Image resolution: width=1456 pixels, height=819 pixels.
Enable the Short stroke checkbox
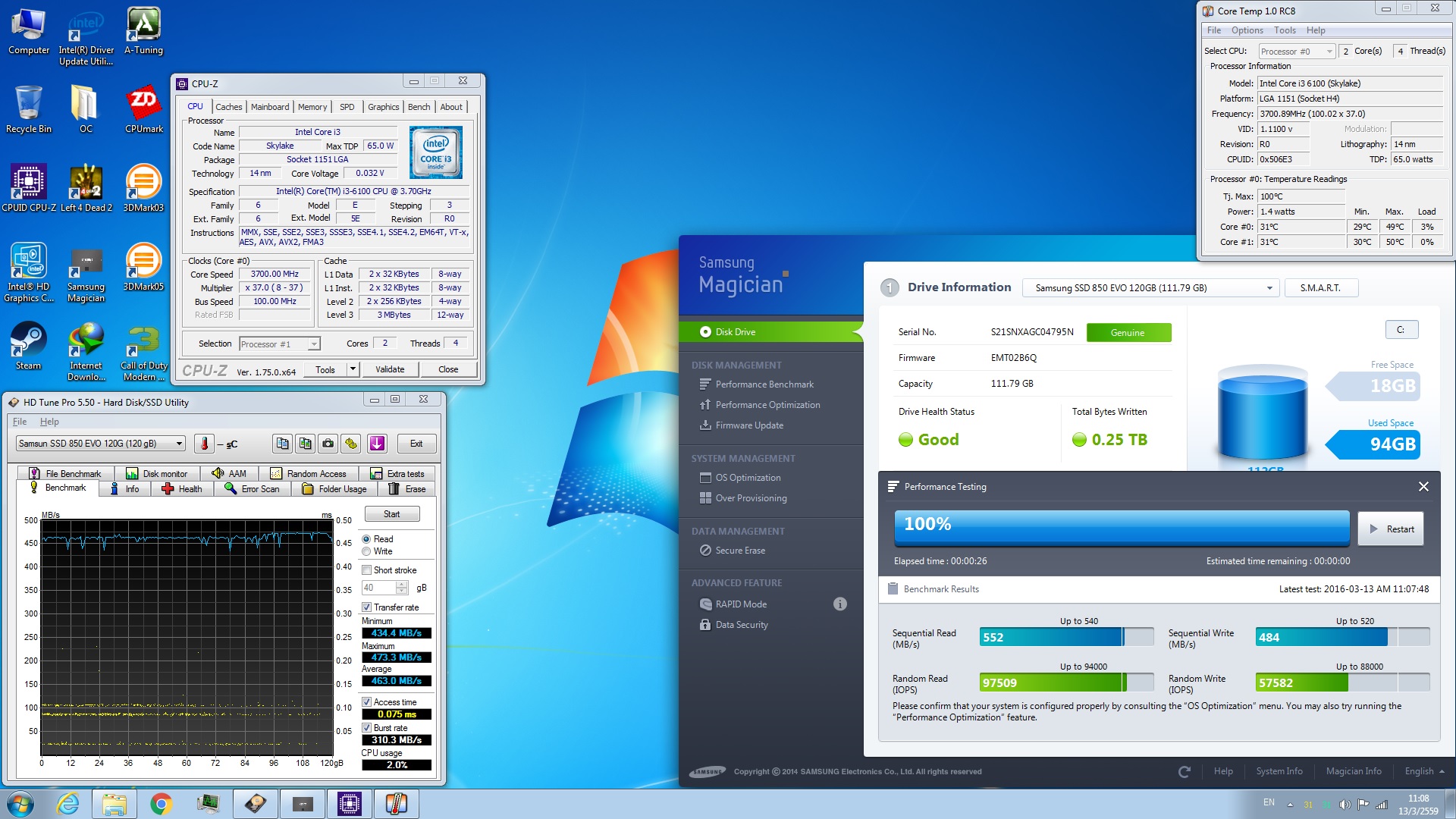tap(367, 570)
